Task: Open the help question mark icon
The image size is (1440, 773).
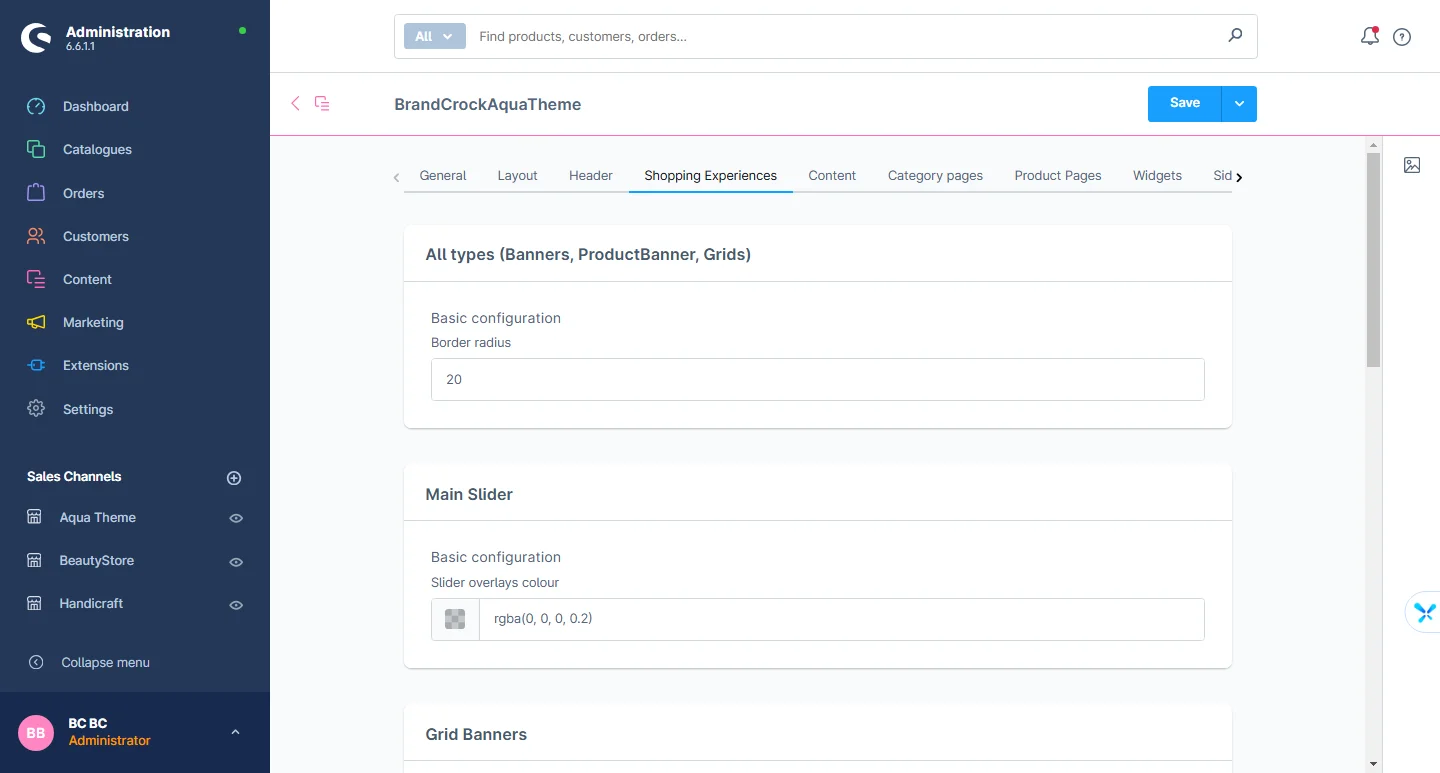Action: pos(1402,37)
